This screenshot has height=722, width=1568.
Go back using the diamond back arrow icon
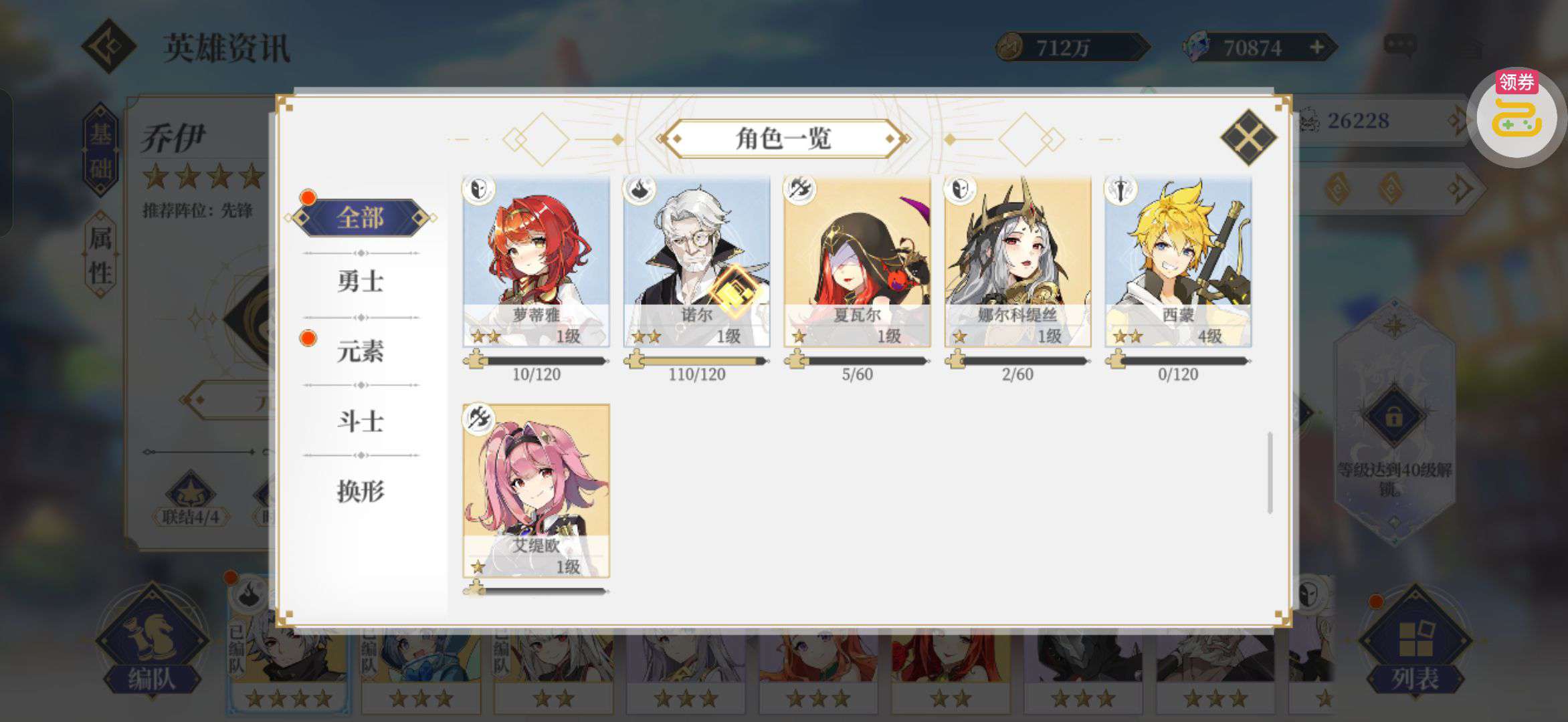108,46
